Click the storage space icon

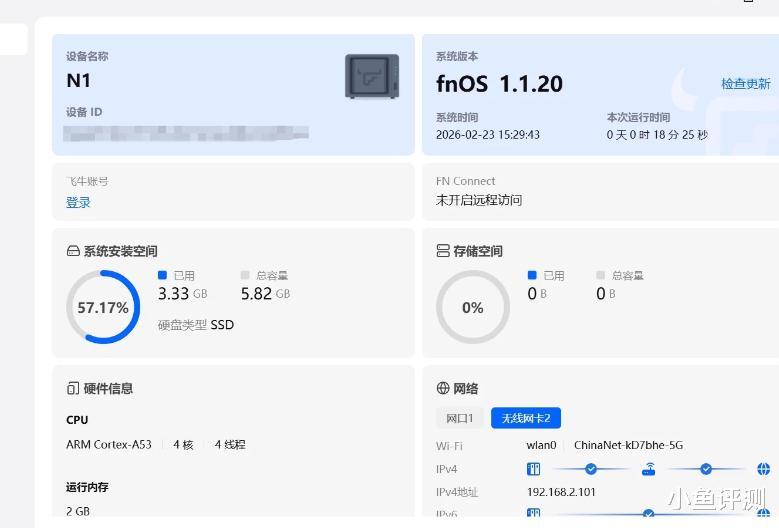[x=443, y=251]
